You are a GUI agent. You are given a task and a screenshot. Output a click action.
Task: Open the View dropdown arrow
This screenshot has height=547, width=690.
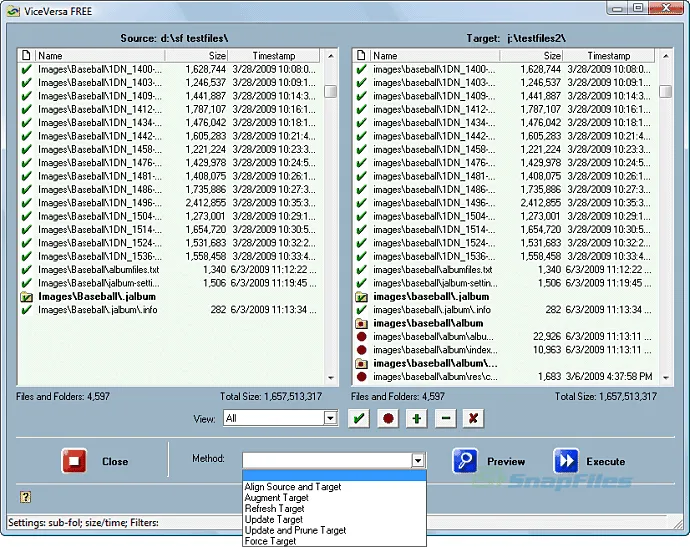[x=330, y=418]
